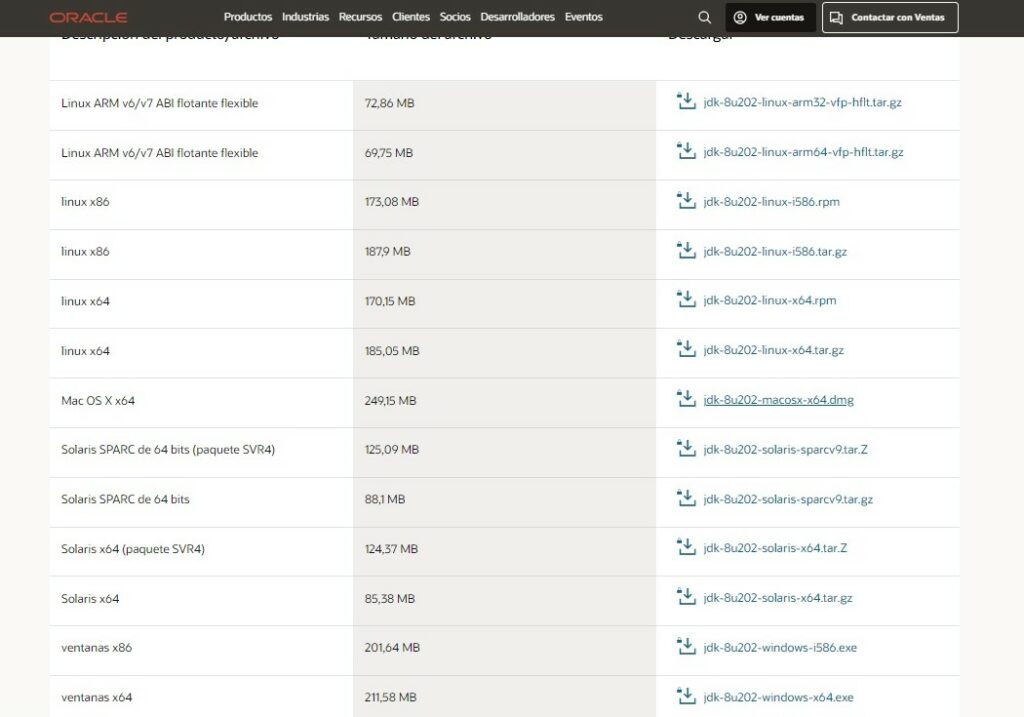Open the Recursos menu

coord(360,17)
